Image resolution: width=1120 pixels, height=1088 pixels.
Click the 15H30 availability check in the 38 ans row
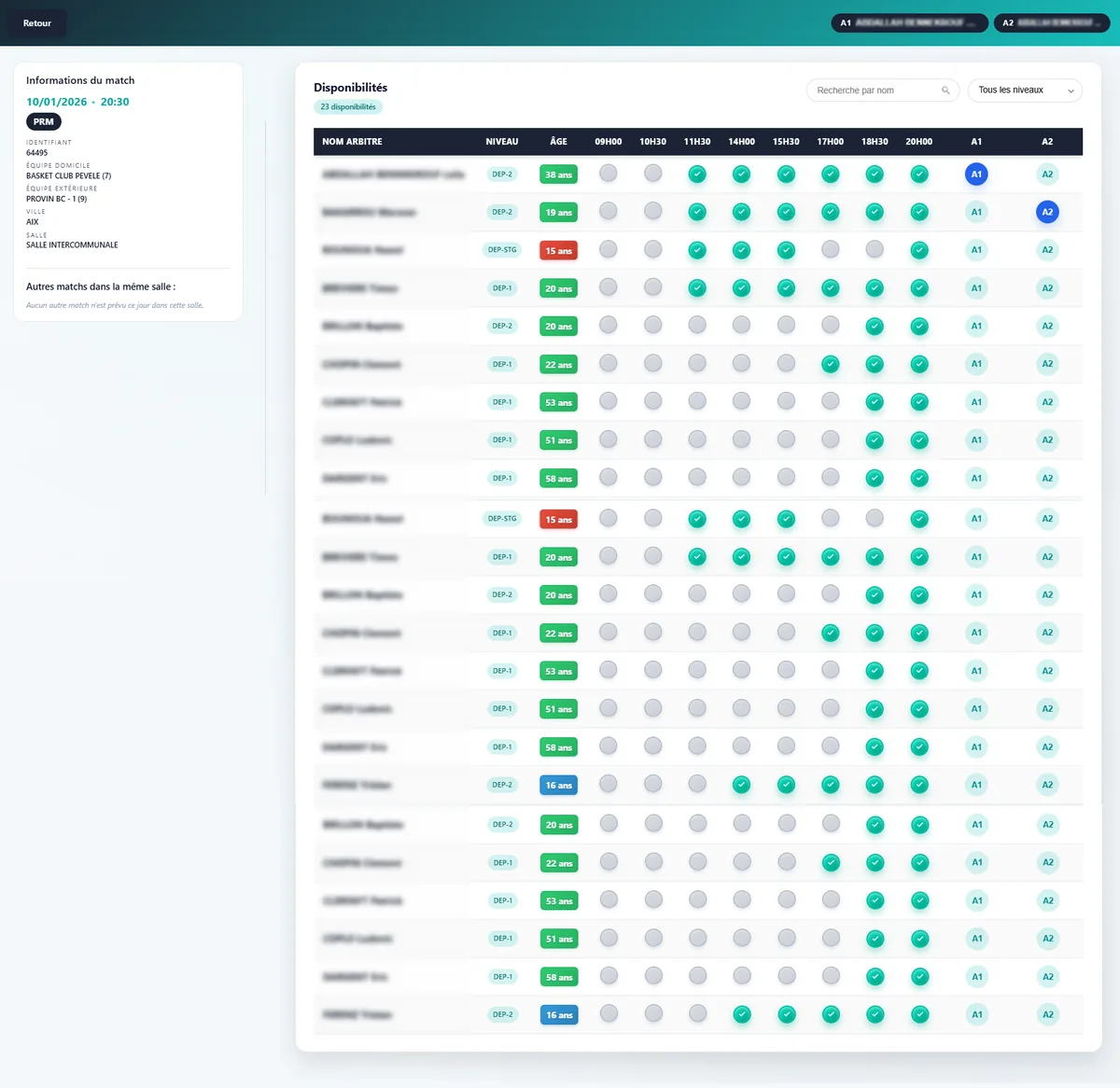point(786,174)
